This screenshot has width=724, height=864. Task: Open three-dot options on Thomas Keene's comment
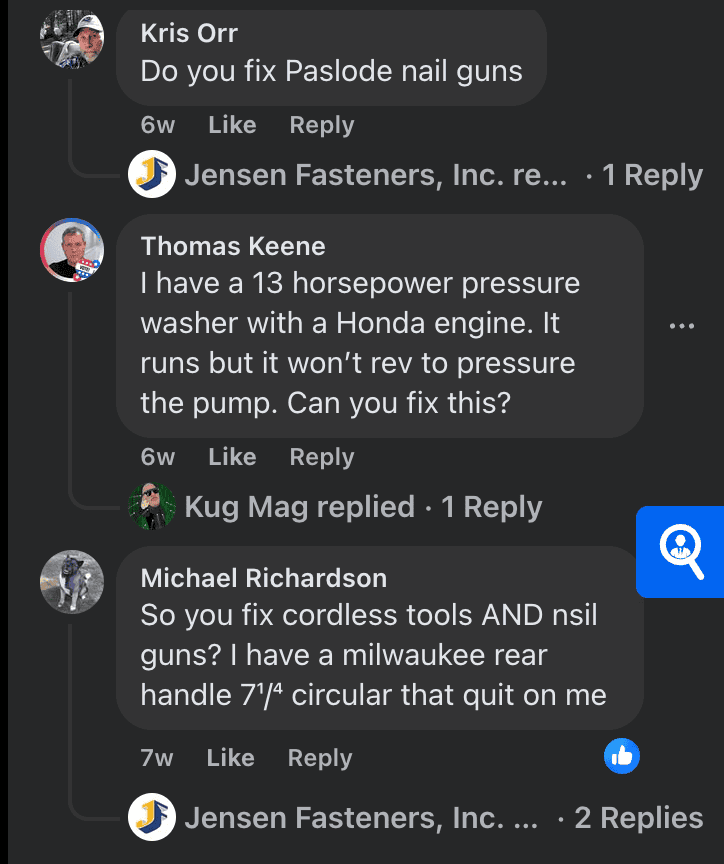pyautogui.click(x=681, y=326)
